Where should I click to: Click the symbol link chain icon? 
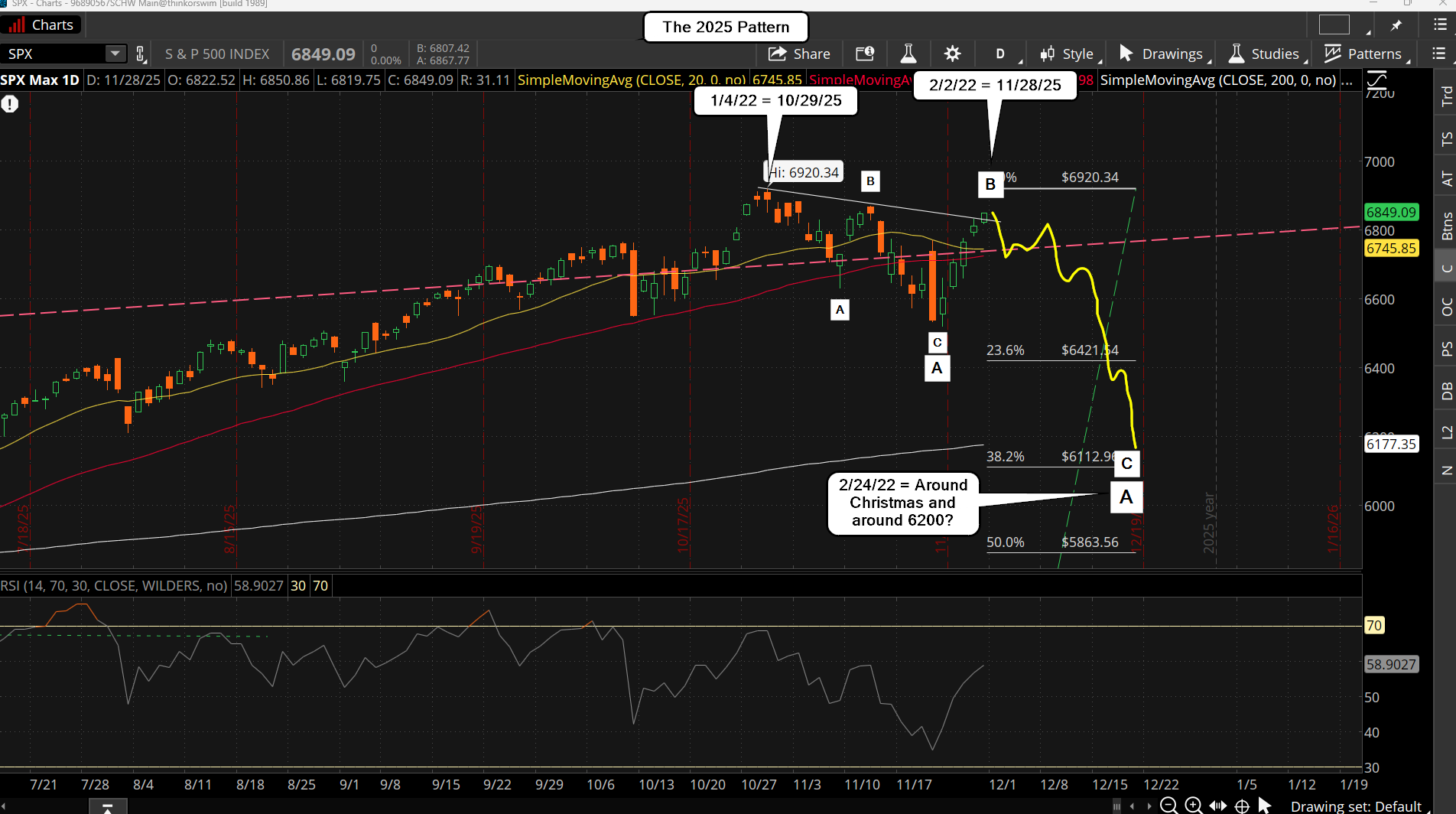(x=141, y=54)
